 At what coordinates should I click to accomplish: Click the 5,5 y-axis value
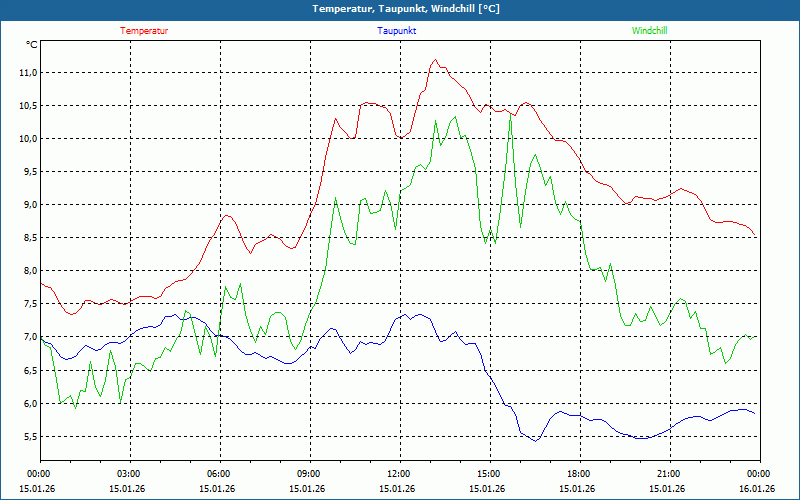pos(27,436)
